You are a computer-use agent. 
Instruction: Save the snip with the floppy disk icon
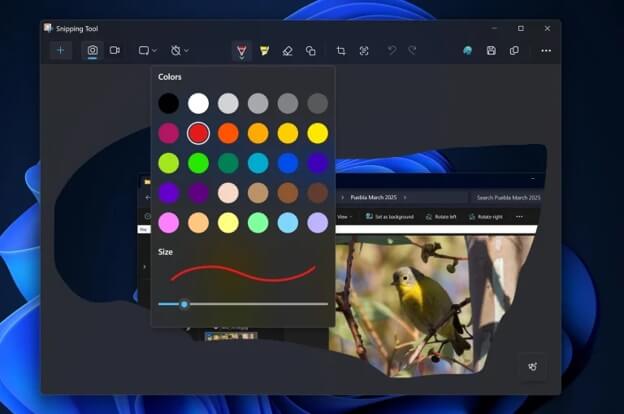[x=491, y=51]
